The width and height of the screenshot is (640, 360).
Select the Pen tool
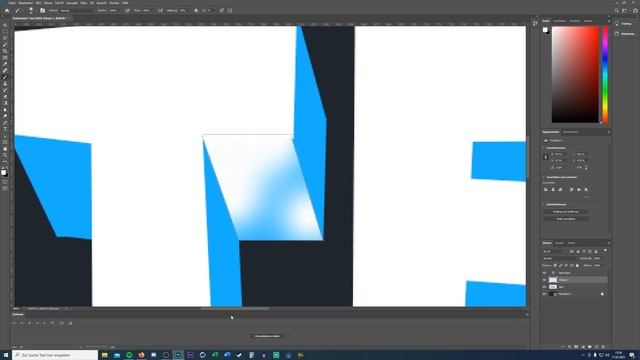pyautogui.click(x=5, y=122)
